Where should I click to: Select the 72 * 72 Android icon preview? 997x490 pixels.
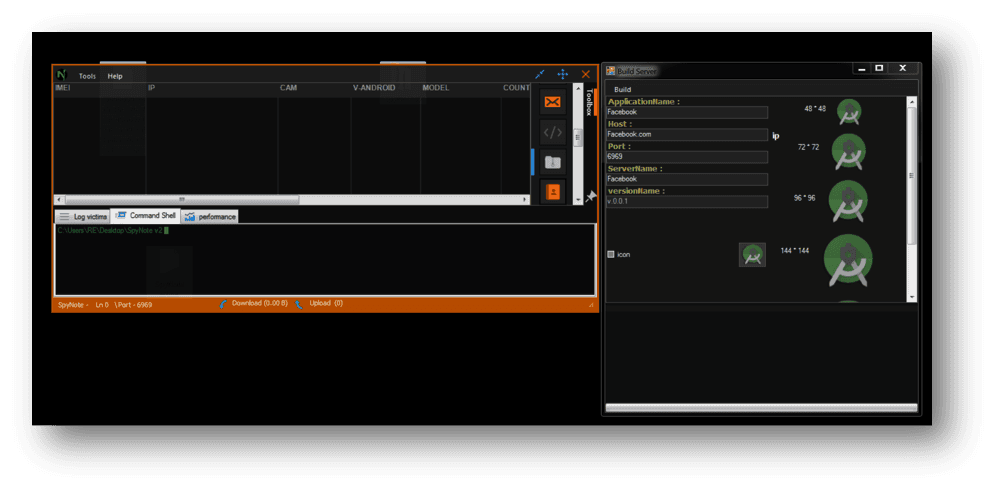(x=849, y=151)
